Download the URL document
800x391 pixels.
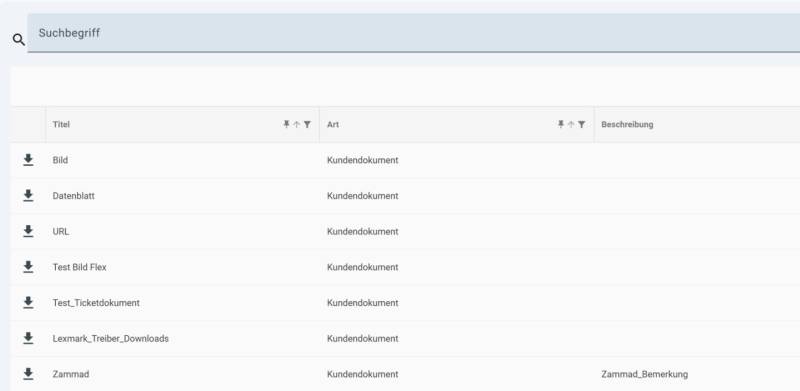[28, 232]
